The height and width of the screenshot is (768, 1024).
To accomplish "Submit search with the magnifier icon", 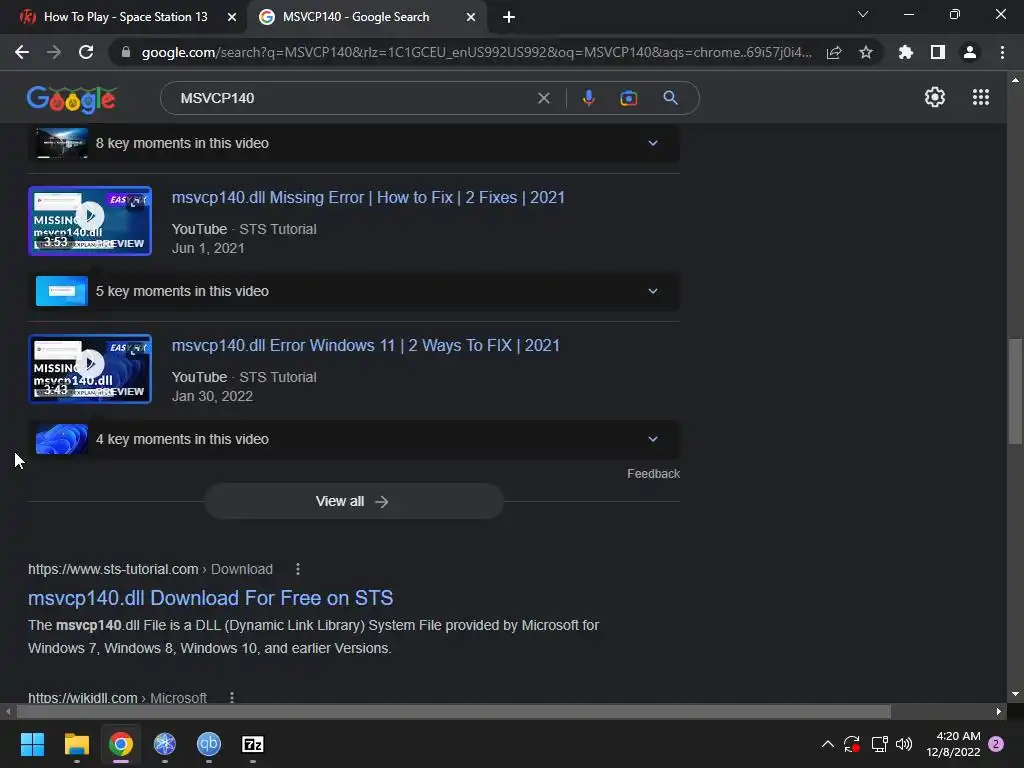I will point(670,98).
